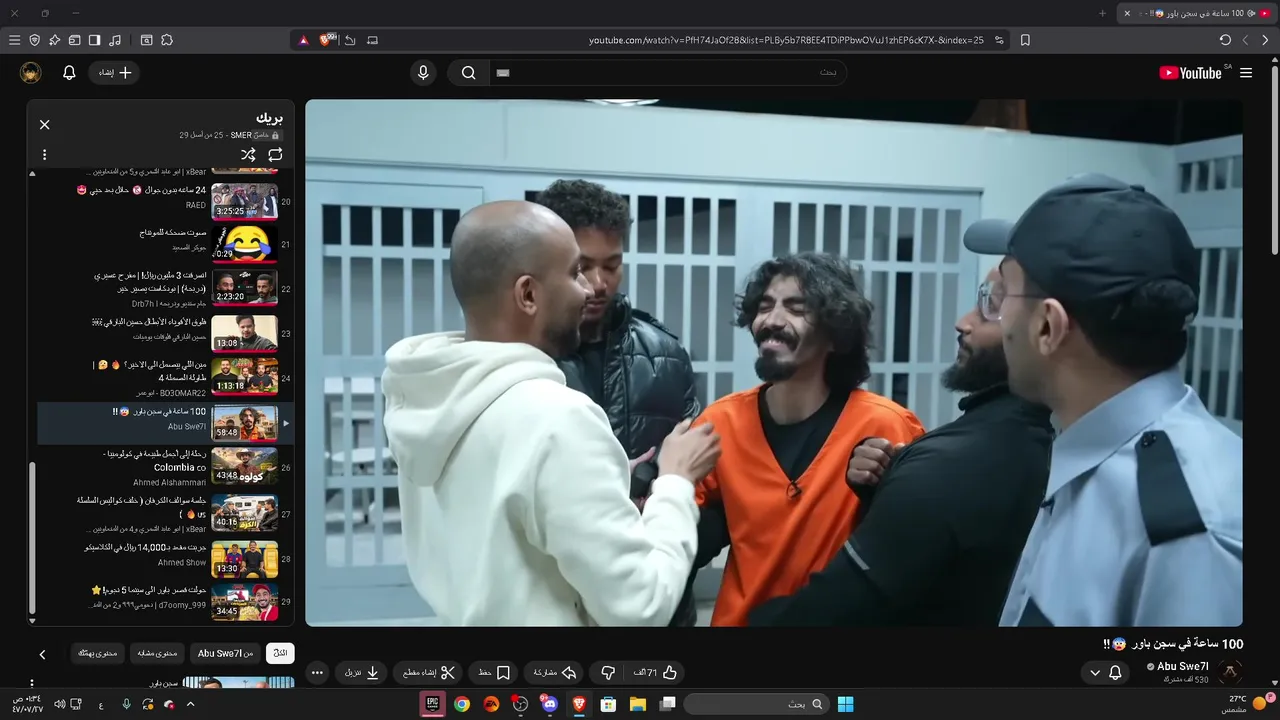Toggle playlist loop
Viewport: 1280px width, 720px height.
tap(275, 155)
